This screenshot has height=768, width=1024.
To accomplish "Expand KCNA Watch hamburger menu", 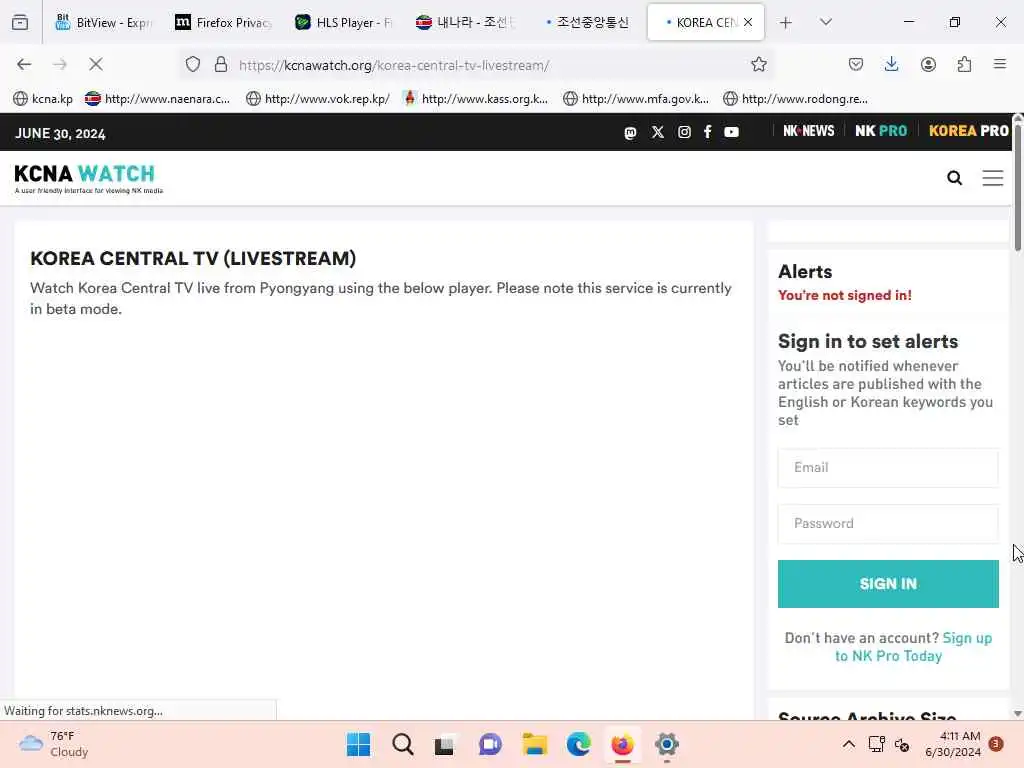I will click(x=993, y=178).
